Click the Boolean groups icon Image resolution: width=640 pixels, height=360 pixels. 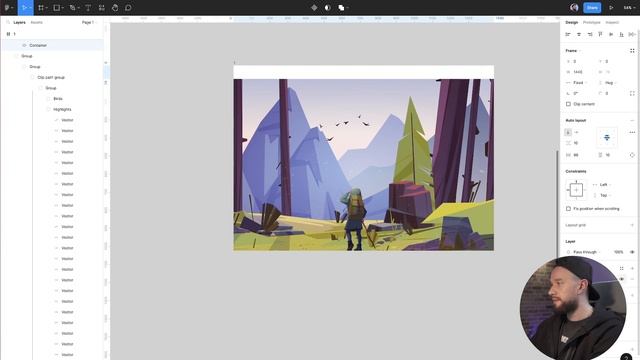341,7
